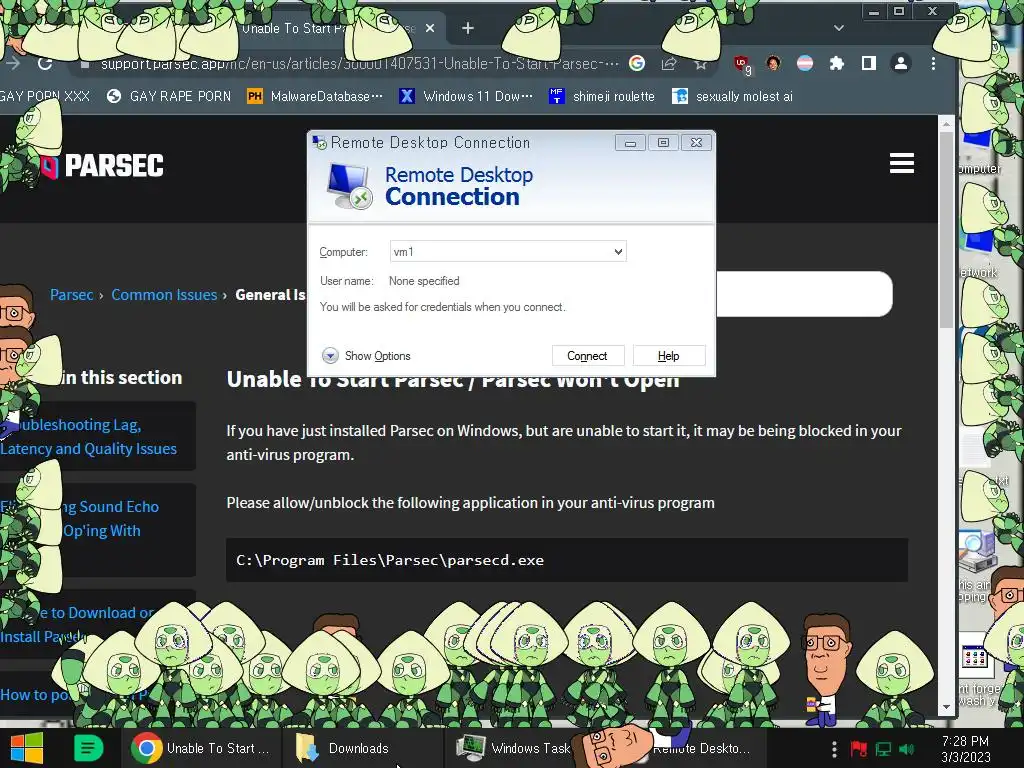Image resolution: width=1024 pixels, height=768 pixels.
Task: Open the network tray icon
Action: [x=883, y=749]
